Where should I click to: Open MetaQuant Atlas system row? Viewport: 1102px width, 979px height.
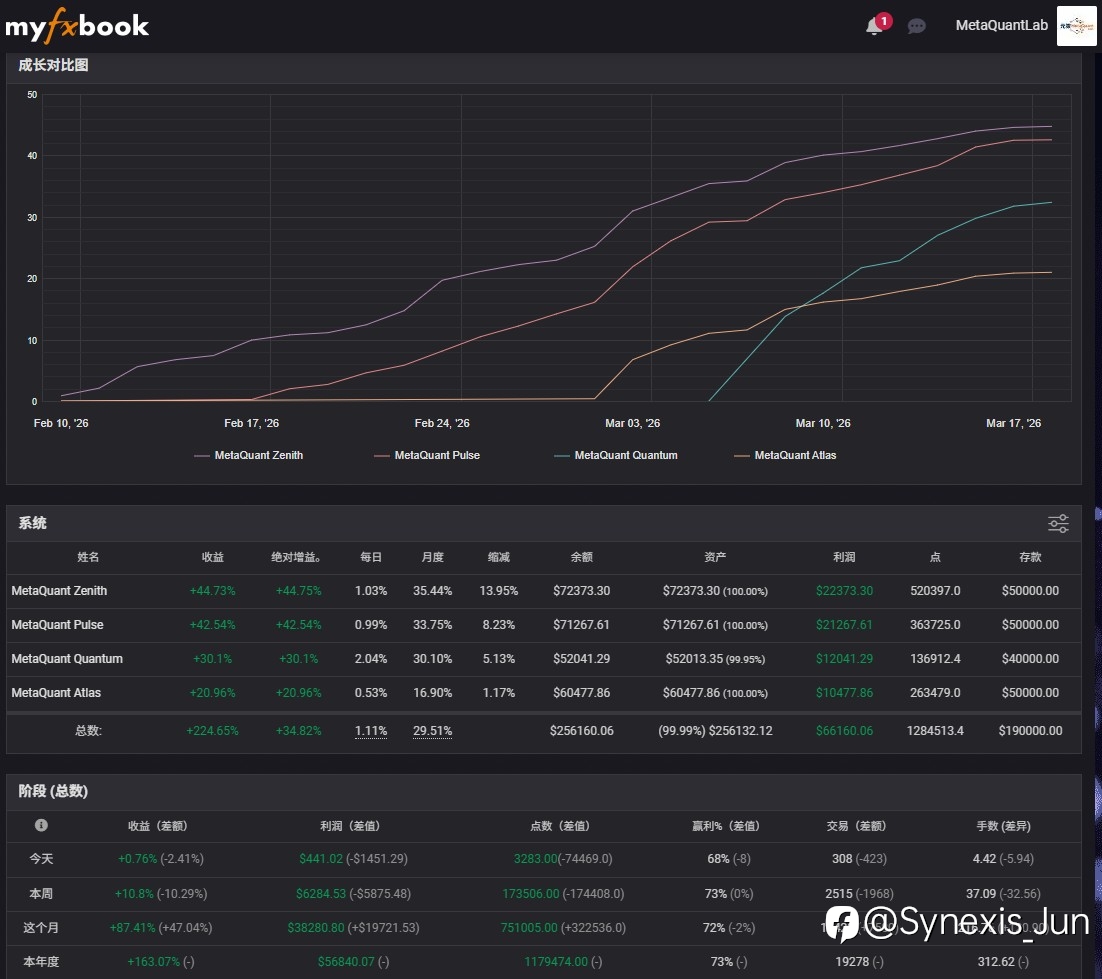pyautogui.click(x=56, y=693)
